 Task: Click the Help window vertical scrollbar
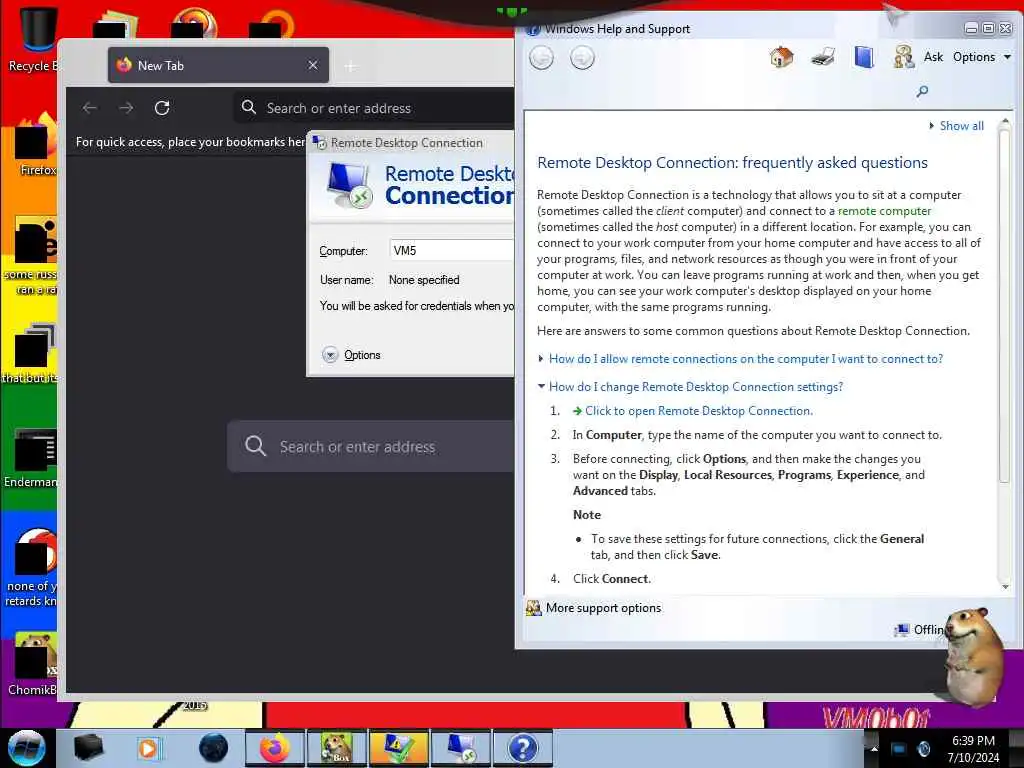pyautogui.click(x=1004, y=307)
